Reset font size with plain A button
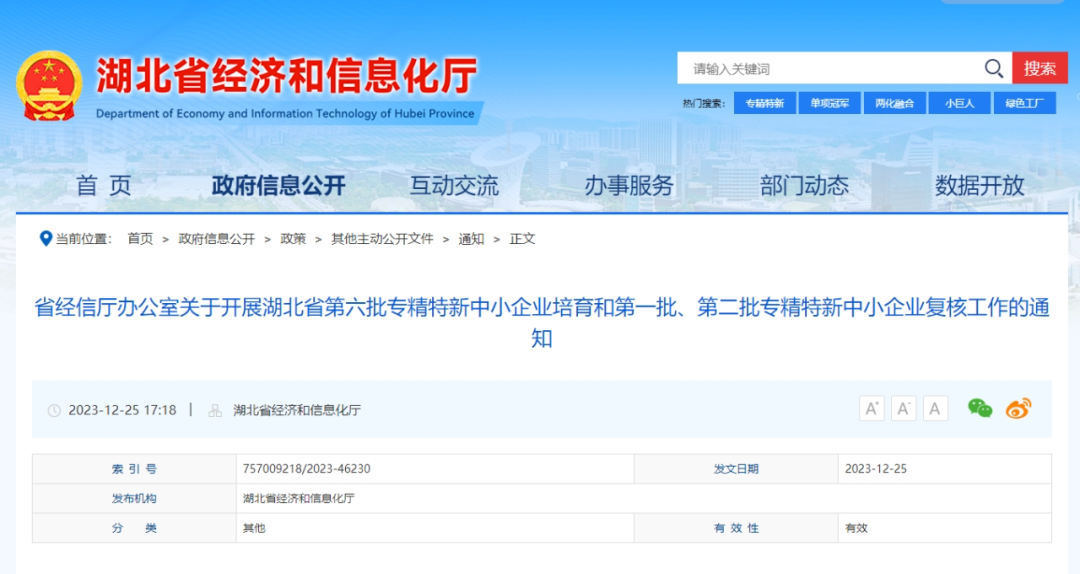Viewport: 1080px width, 574px height. [x=935, y=409]
